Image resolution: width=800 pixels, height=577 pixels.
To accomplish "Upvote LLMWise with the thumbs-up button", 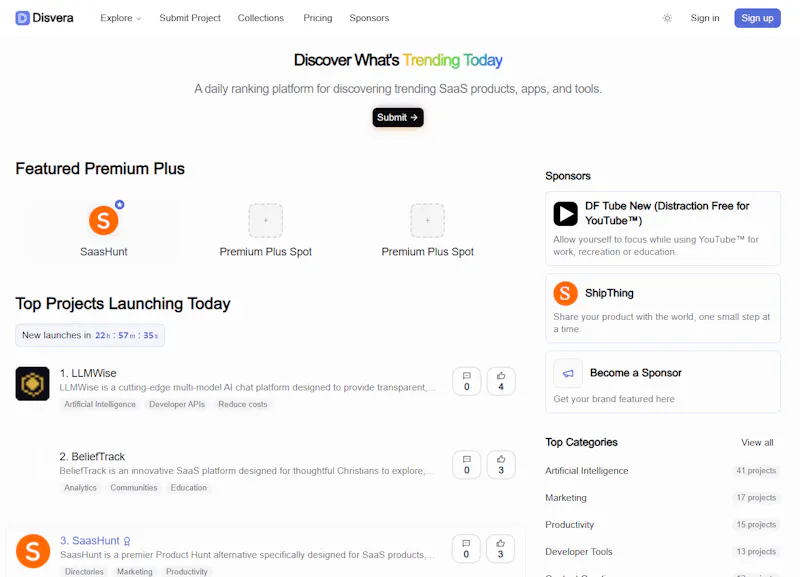I will pyautogui.click(x=501, y=381).
